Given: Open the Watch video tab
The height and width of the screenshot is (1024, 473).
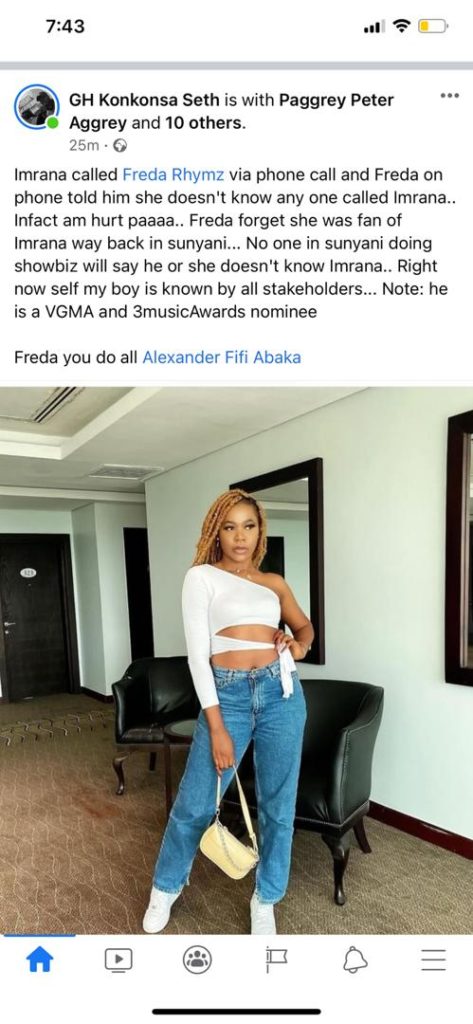Looking at the screenshot, I should [x=118, y=959].
